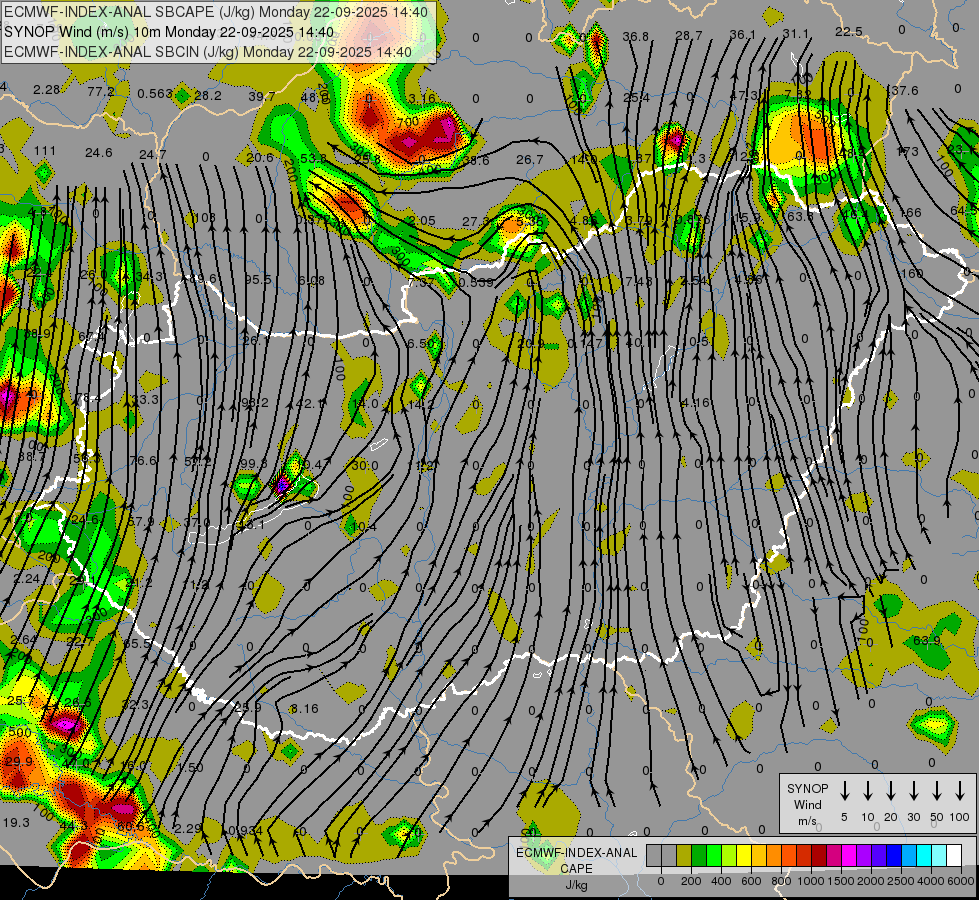Click the 10 m/s wind arrow in legend

tap(868, 791)
